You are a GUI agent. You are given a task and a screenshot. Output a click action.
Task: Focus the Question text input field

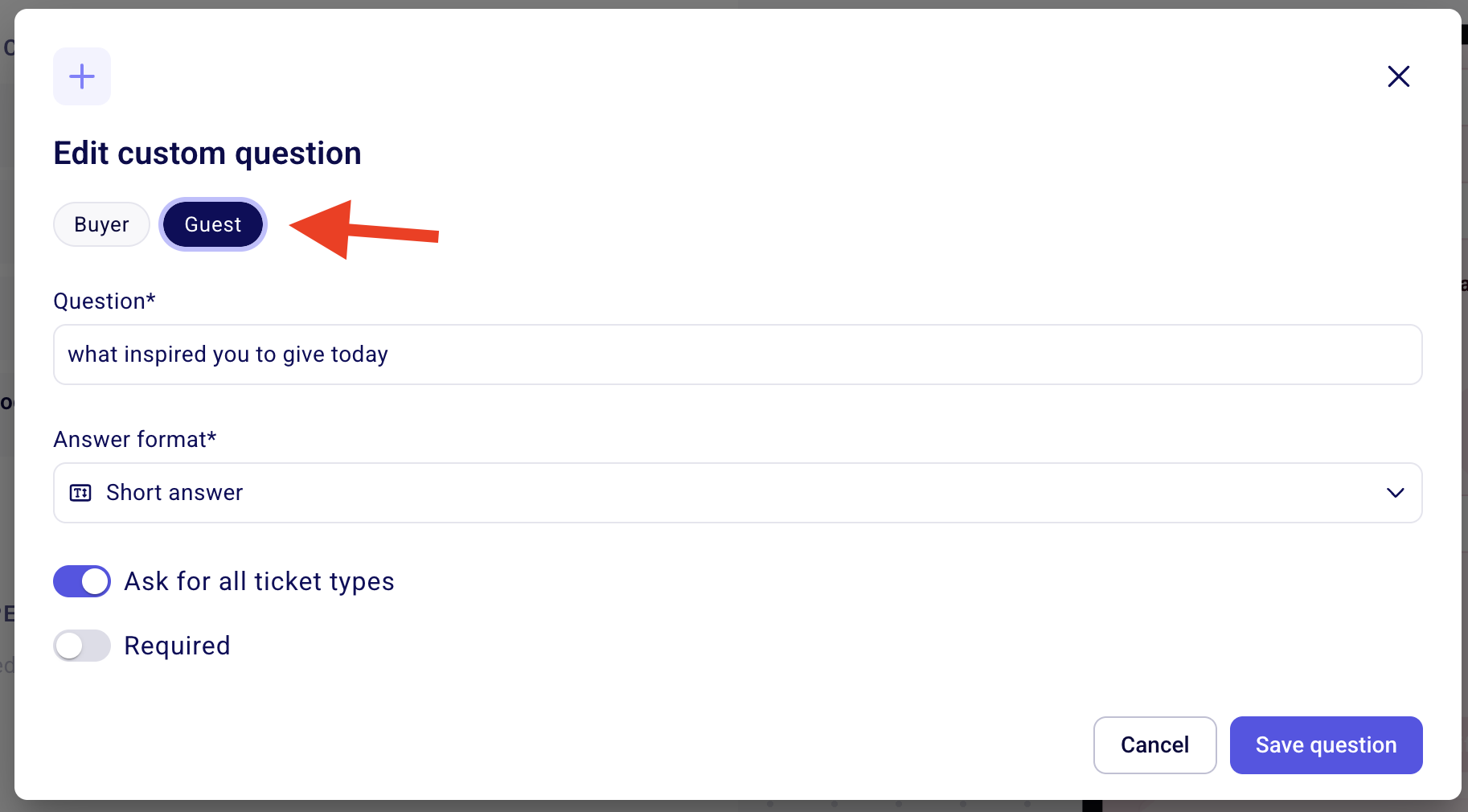738,355
